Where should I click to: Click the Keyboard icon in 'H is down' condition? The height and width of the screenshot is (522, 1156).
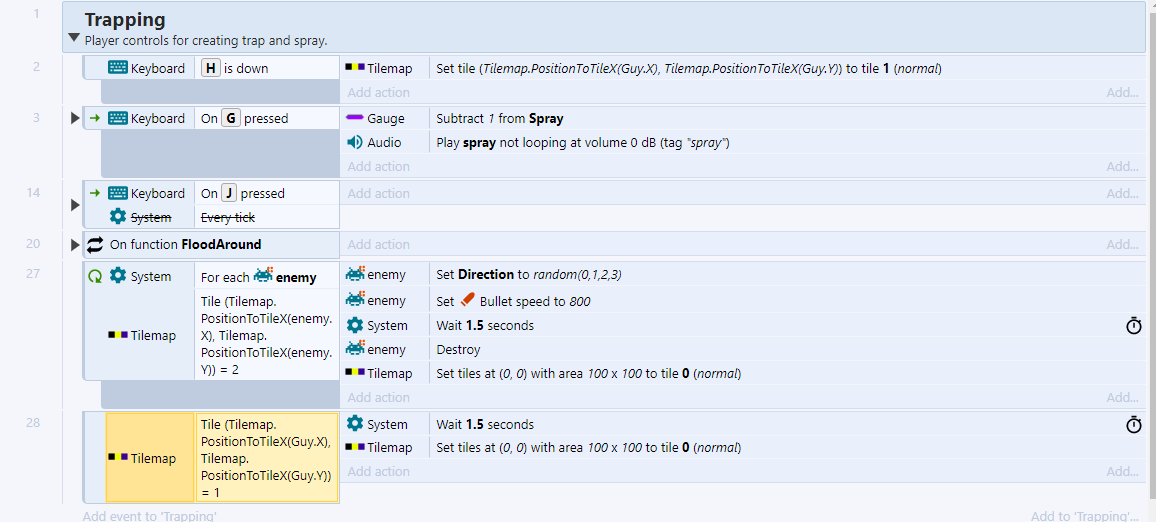click(x=118, y=68)
